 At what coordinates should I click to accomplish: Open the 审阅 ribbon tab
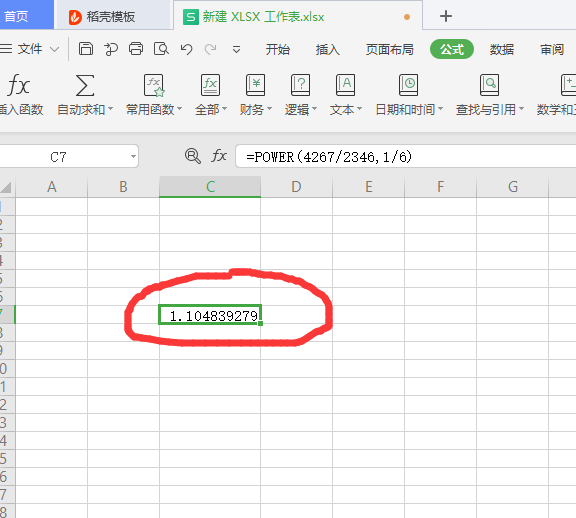click(552, 49)
